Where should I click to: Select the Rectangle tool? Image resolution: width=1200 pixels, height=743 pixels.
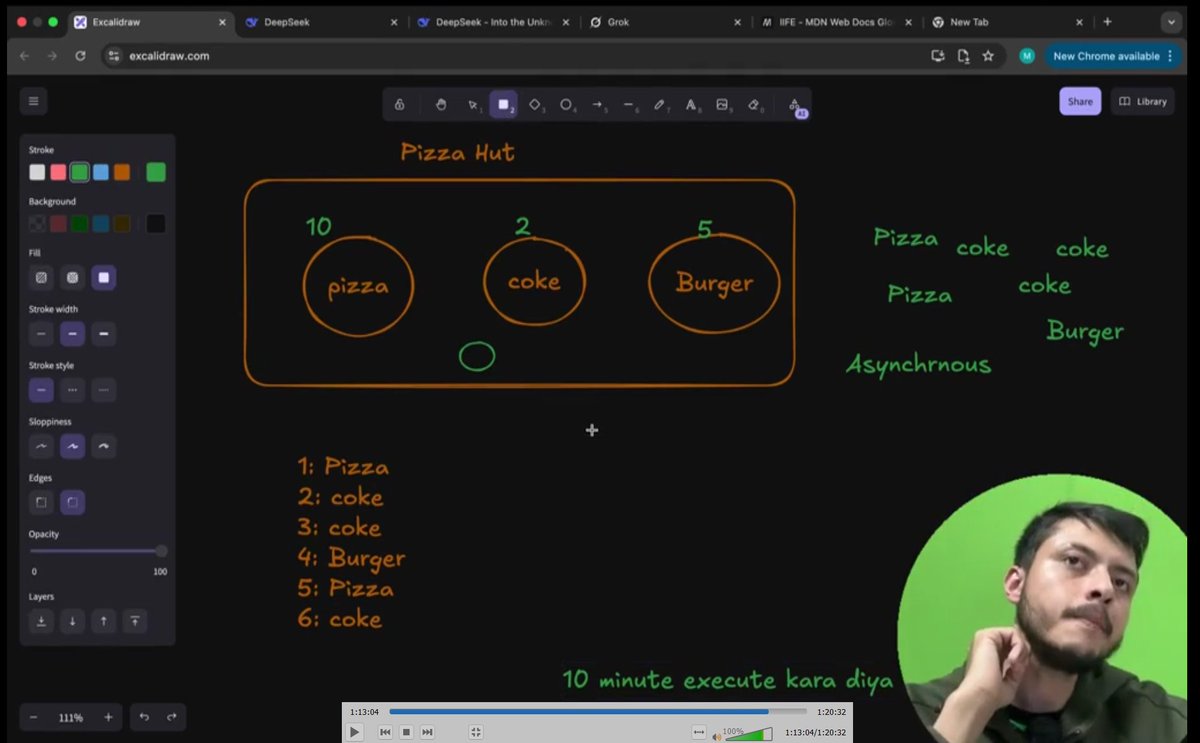tap(504, 104)
